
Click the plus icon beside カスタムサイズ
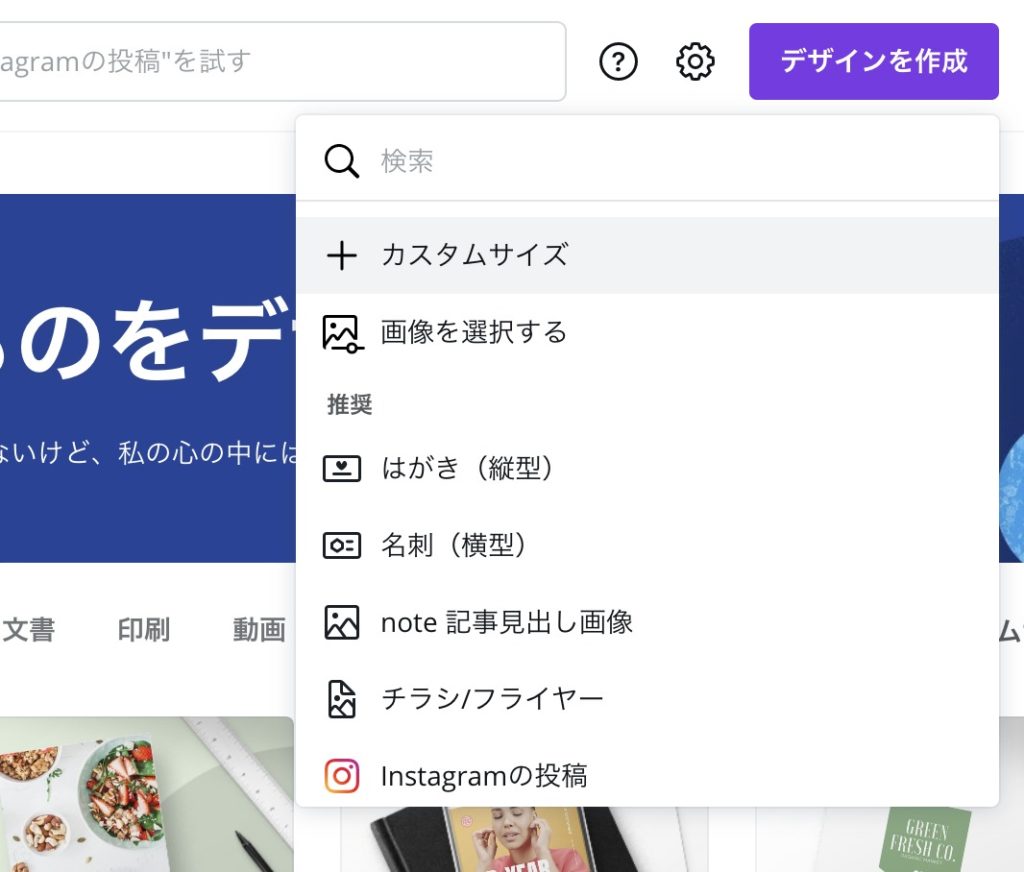(341, 256)
